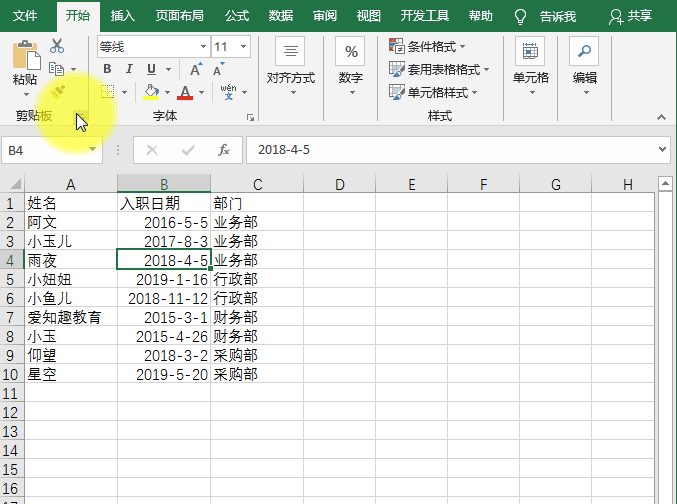The image size is (677, 504).
Task: Select cell 行政部 in row 5
Action: tap(257, 279)
